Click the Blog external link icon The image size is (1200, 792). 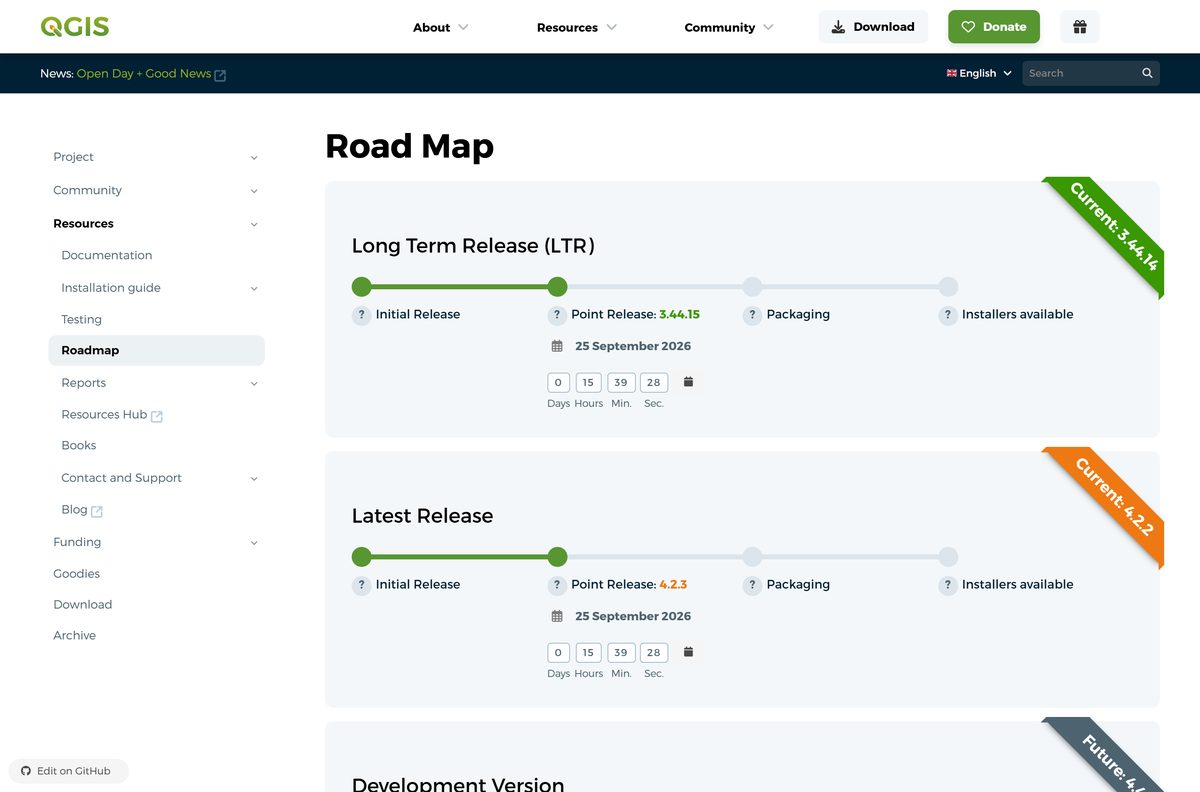(97, 511)
